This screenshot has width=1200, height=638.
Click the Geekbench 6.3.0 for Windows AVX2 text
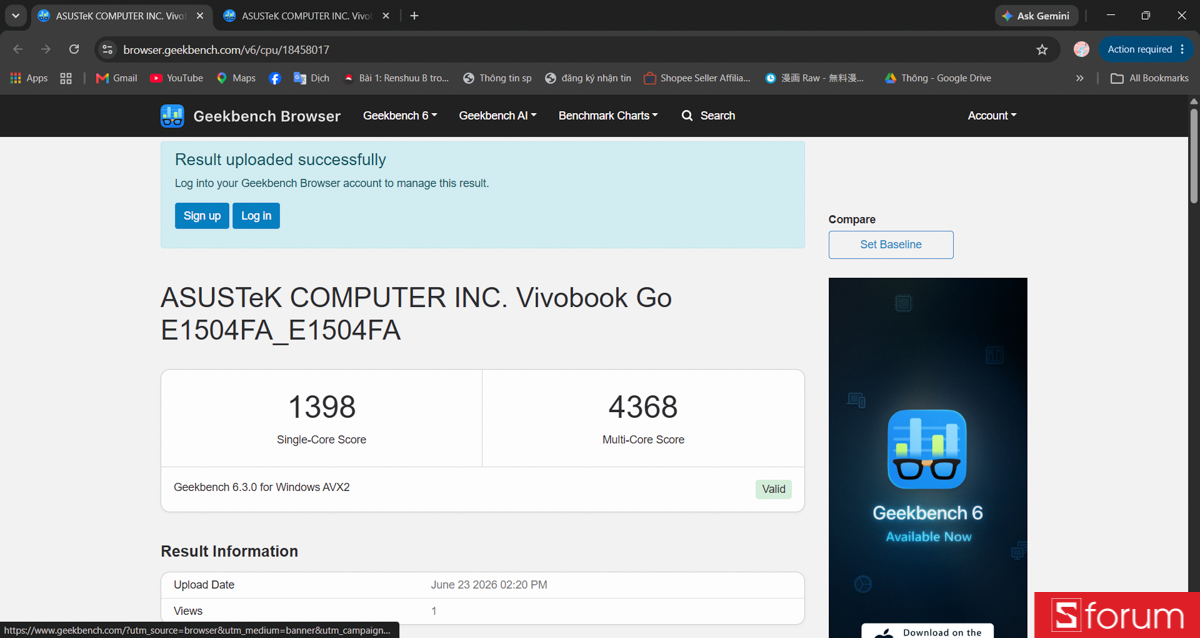click(x=262, y=488)
